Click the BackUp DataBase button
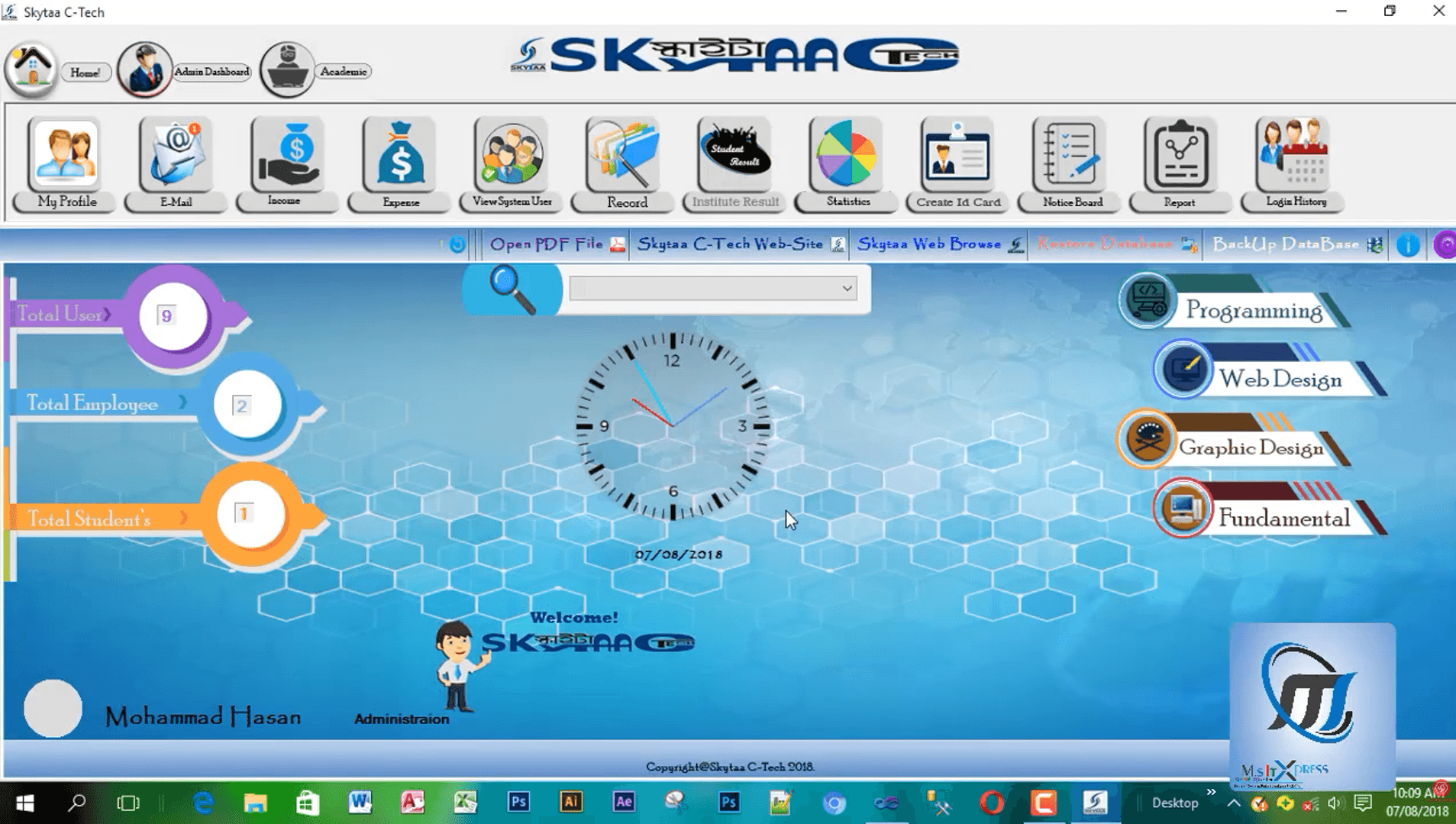 [x=1297, y=244]
